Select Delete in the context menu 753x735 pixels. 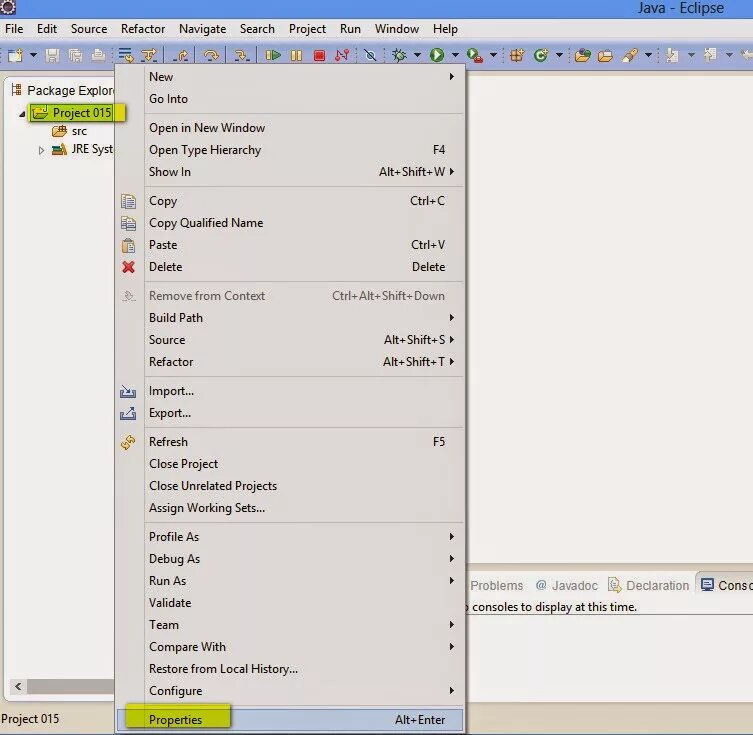[x=290, y=267]
